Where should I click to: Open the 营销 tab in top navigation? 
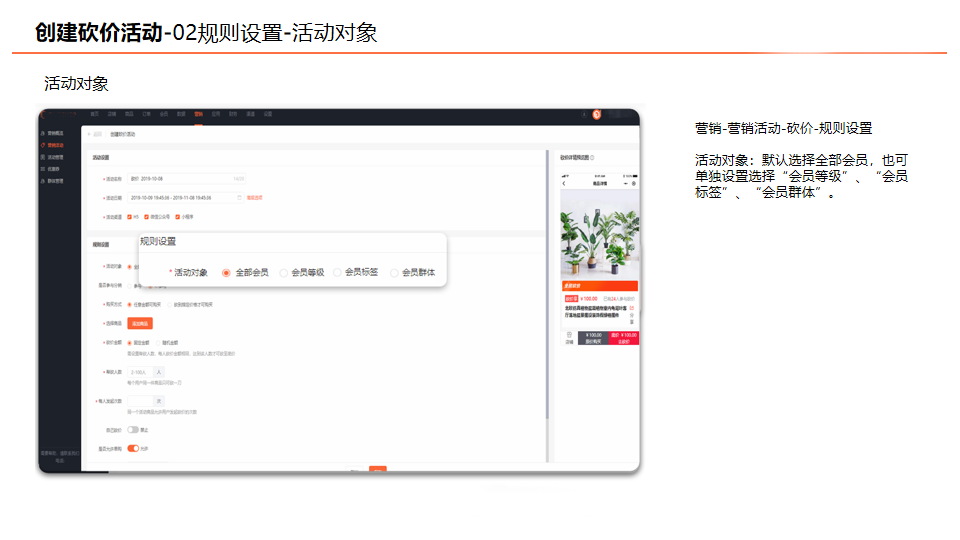(198, 114)
